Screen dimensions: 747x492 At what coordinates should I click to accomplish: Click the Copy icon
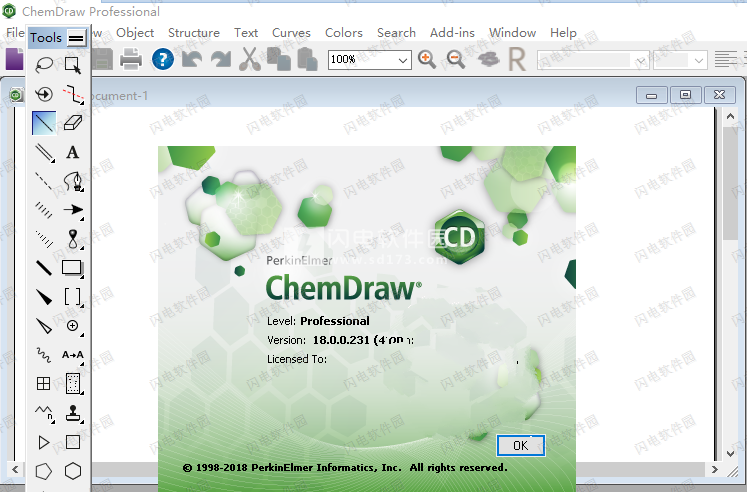click(x=279, y=59)
